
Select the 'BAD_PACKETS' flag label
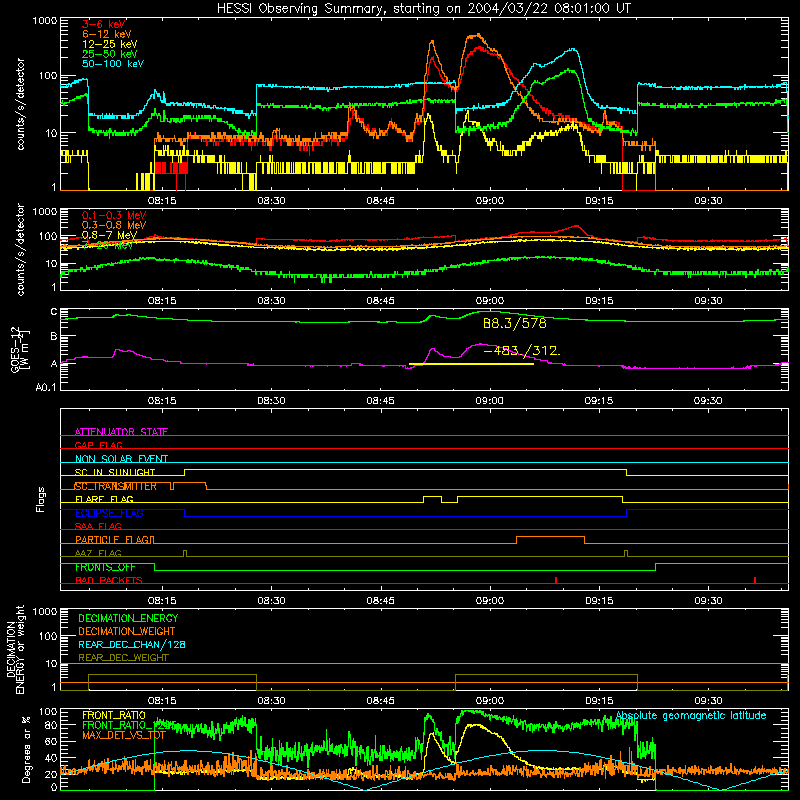(109, 580)
